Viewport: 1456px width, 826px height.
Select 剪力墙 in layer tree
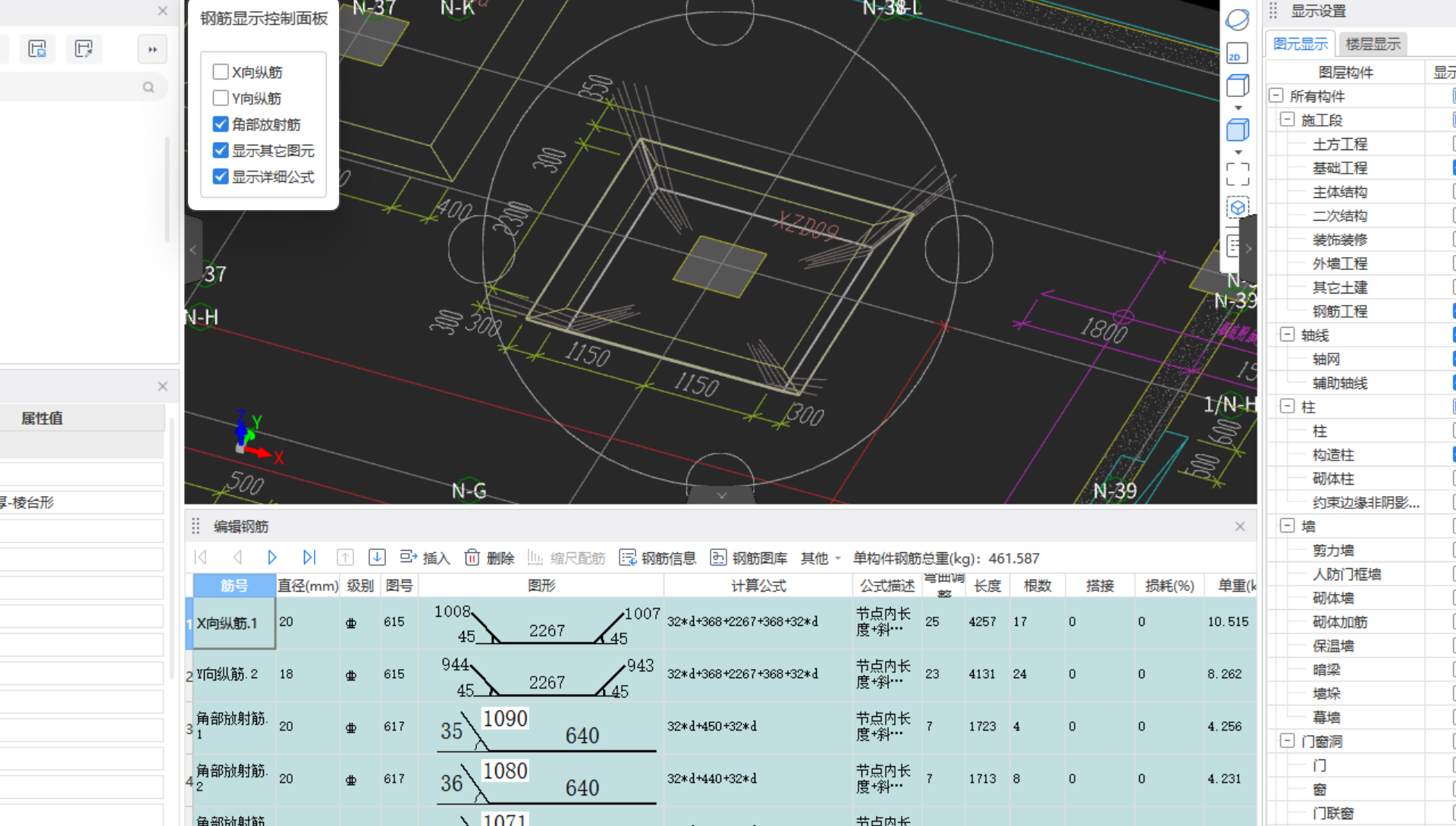coord(1333,550)
